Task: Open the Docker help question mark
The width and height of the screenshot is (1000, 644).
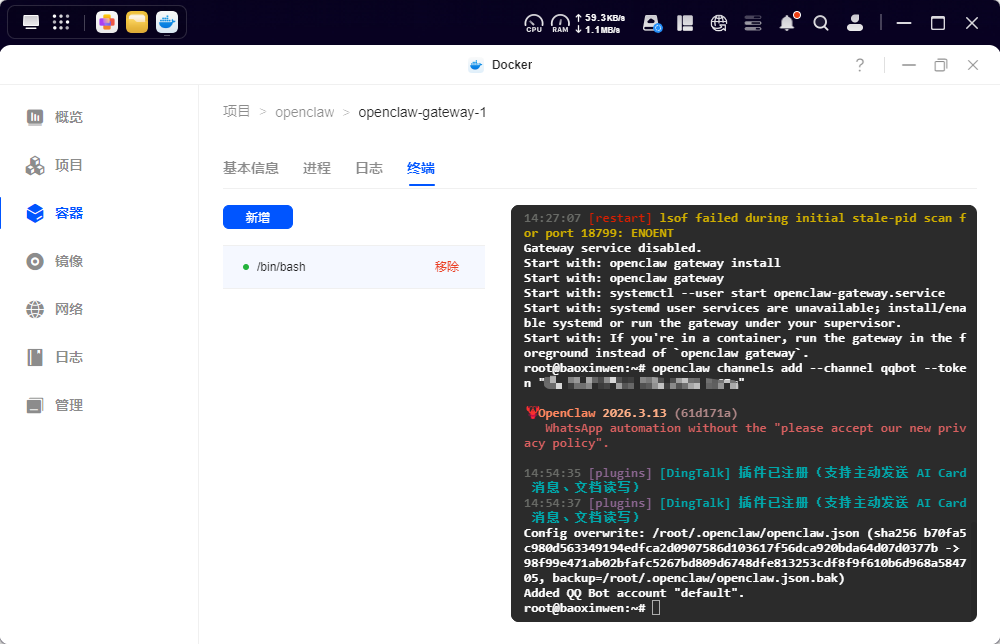Action: (x=859, y=65)
